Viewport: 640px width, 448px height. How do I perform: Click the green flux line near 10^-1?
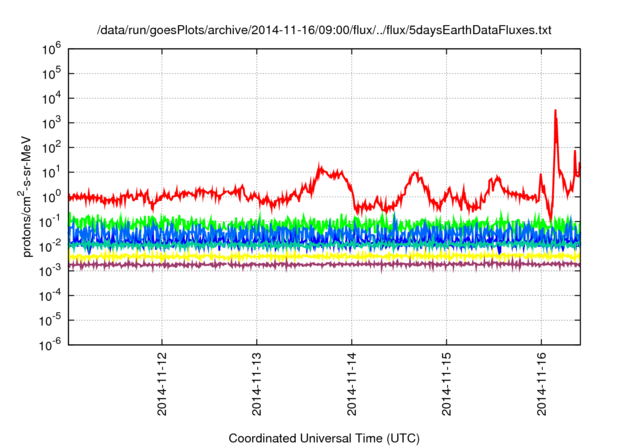click(x=324, y=223)
